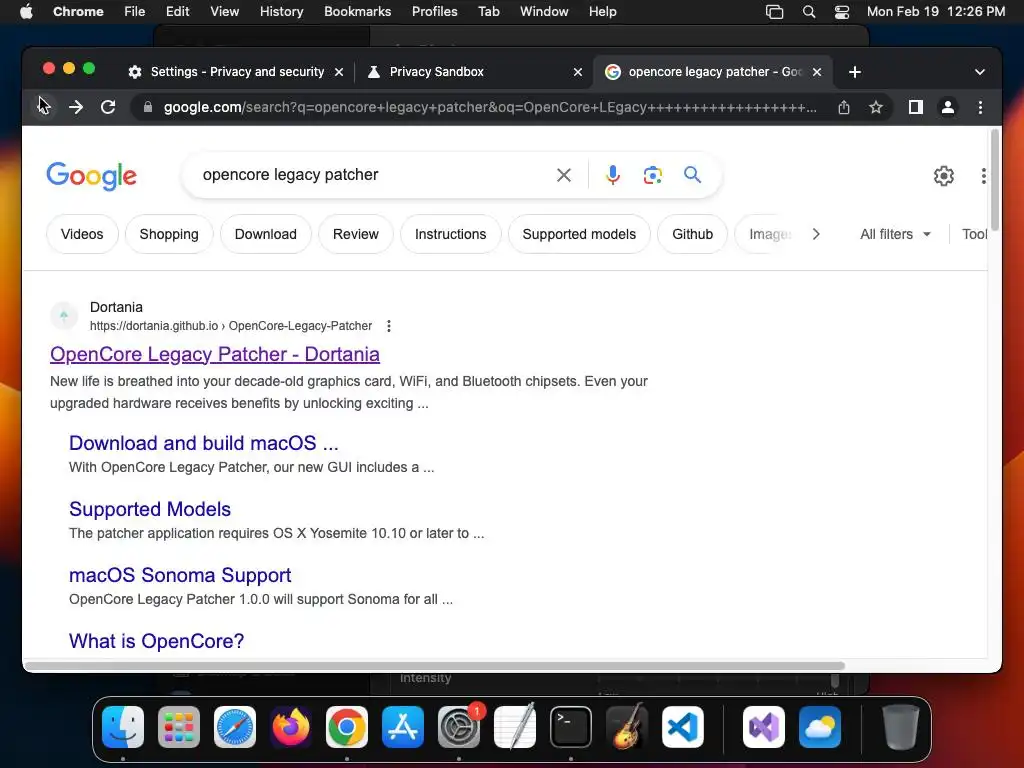This screenshot has width=1024, height=768.
Task: Select the Download filter chip
Action: coord(266,234)
